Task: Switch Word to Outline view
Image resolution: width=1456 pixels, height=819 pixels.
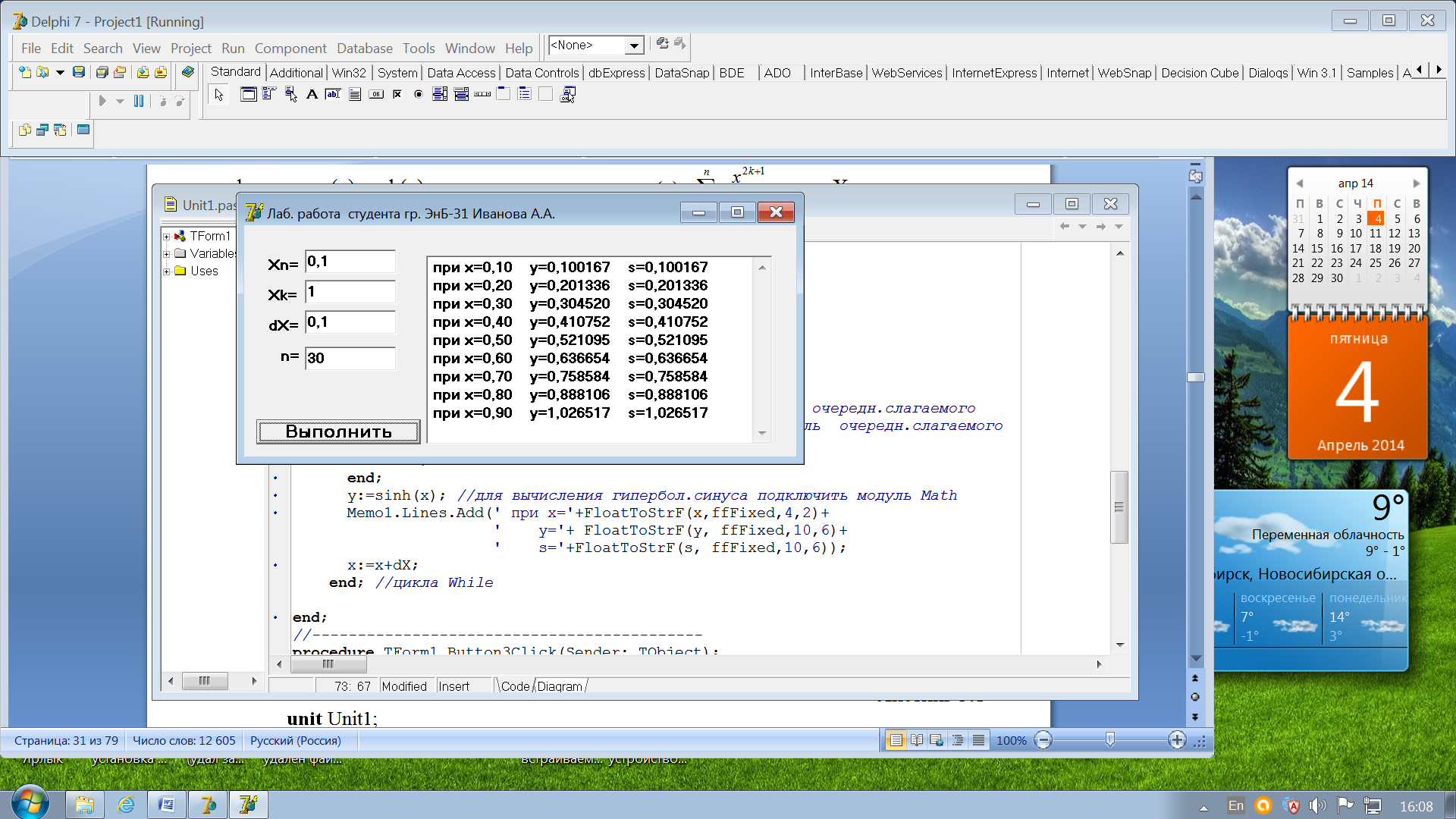Action: point(958,740)
